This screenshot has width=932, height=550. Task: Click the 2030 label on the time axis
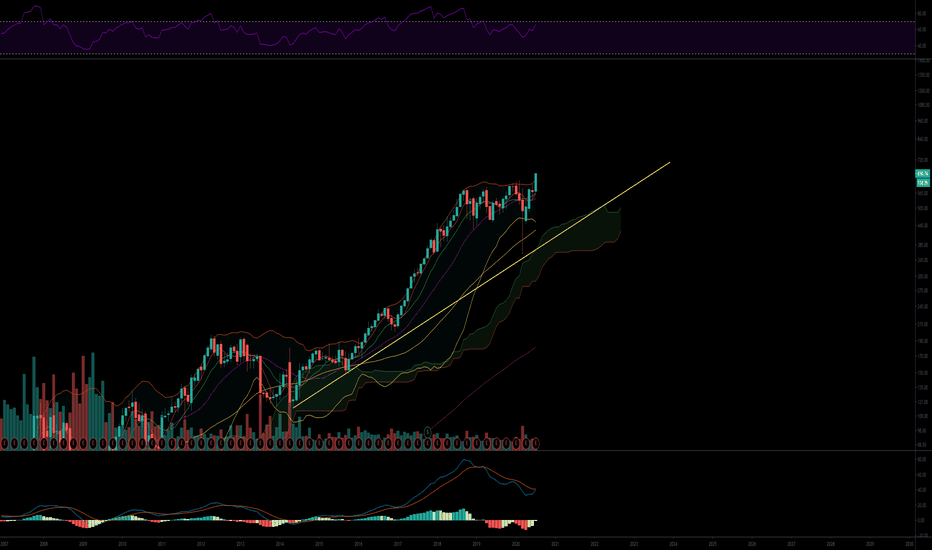[909, 544]
